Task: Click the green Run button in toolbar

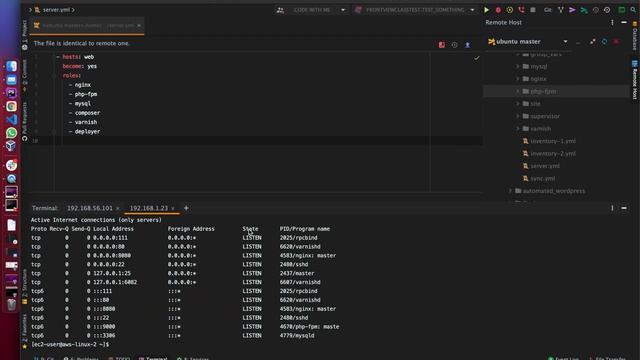Action: [487, 10]
